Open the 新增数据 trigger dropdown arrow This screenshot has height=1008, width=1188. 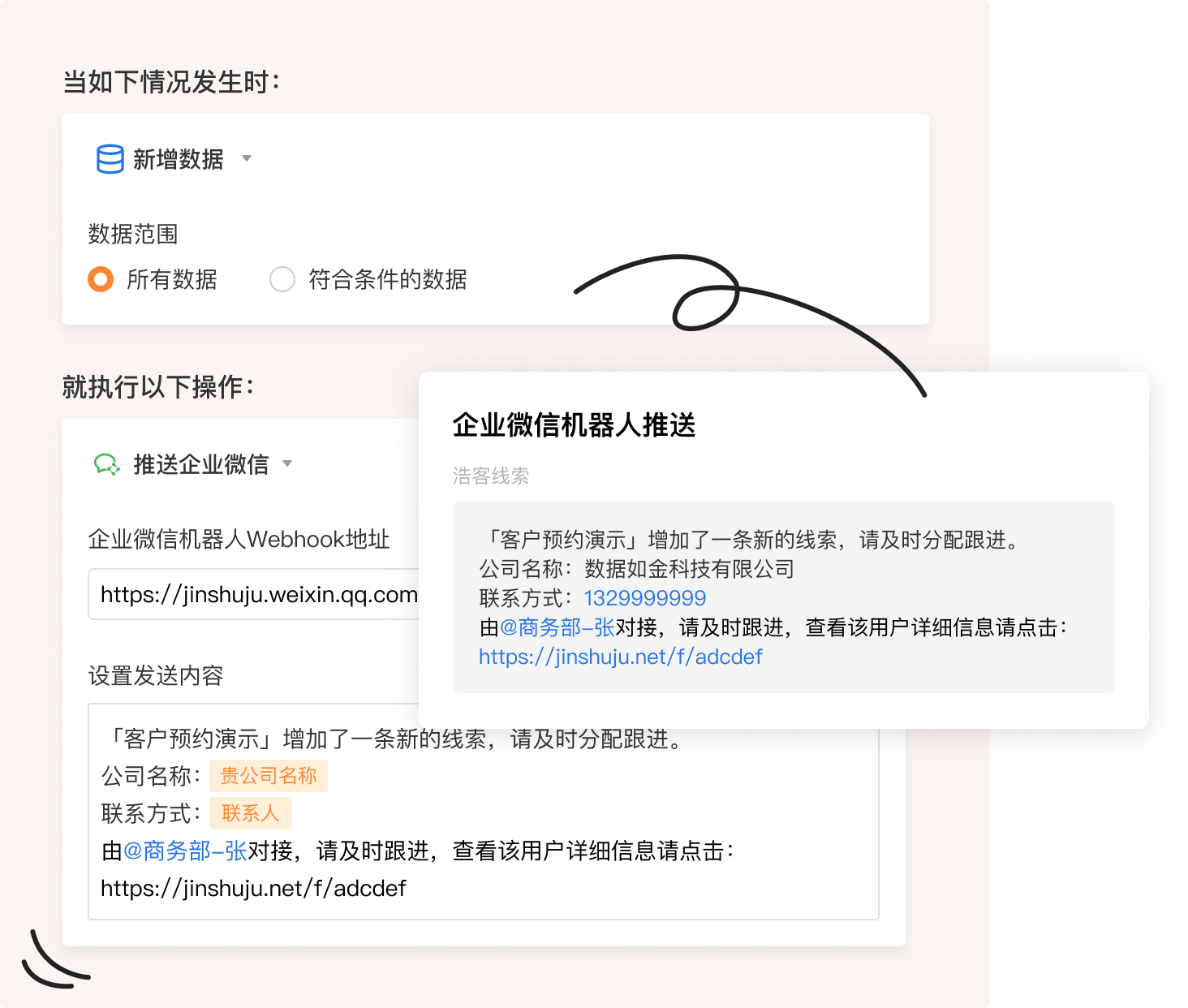pyautogui.click(x=247, y=158)
